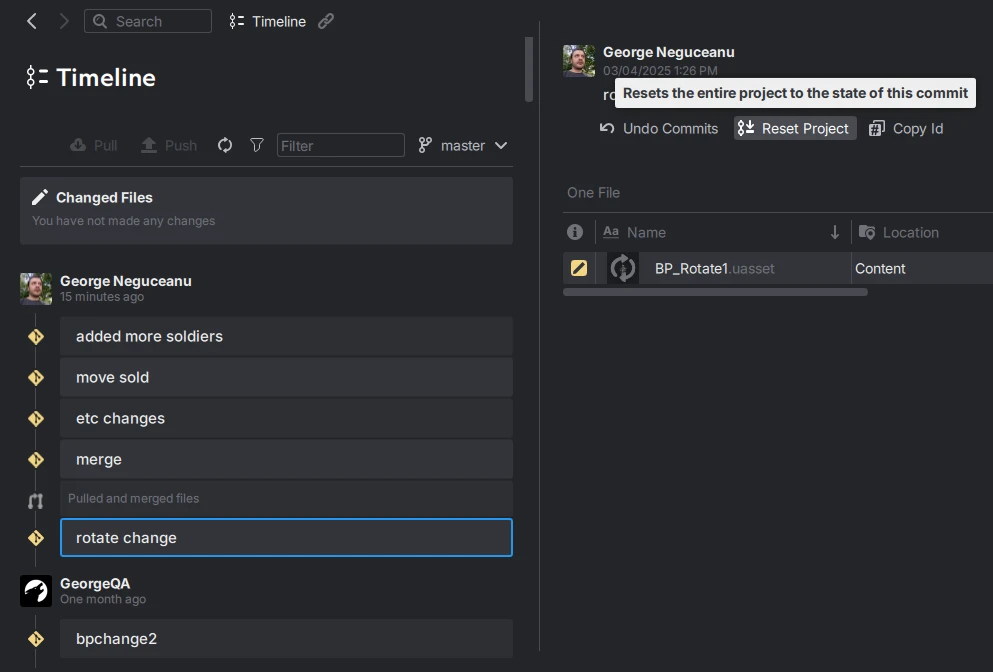Image resolution: width=993 pixels, height=672 pixels.
Task: Click the BP_Rotate1 blueprint rotate icon
Action: [x=622, y=268]
